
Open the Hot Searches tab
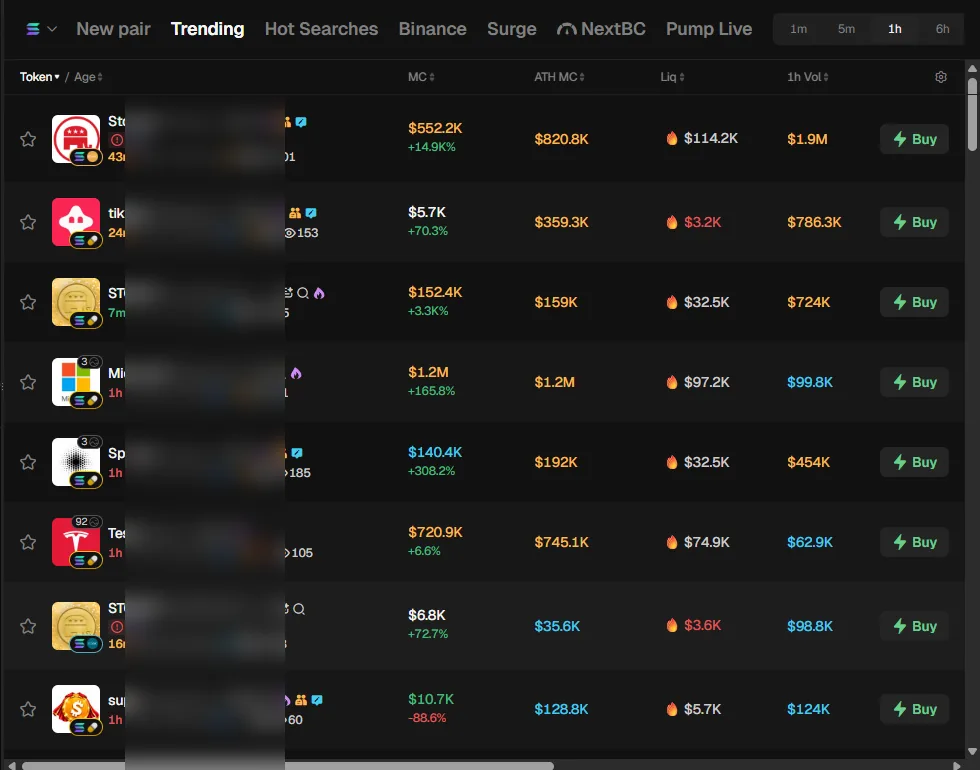(x=321, y=29)
